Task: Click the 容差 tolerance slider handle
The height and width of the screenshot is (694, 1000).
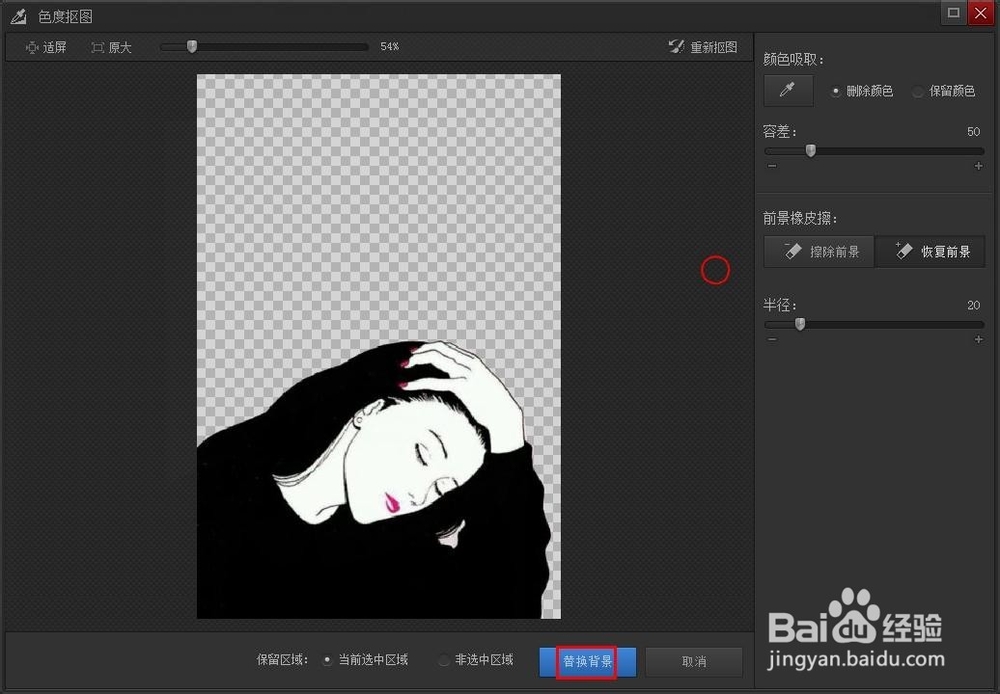Action: (811, 151)
